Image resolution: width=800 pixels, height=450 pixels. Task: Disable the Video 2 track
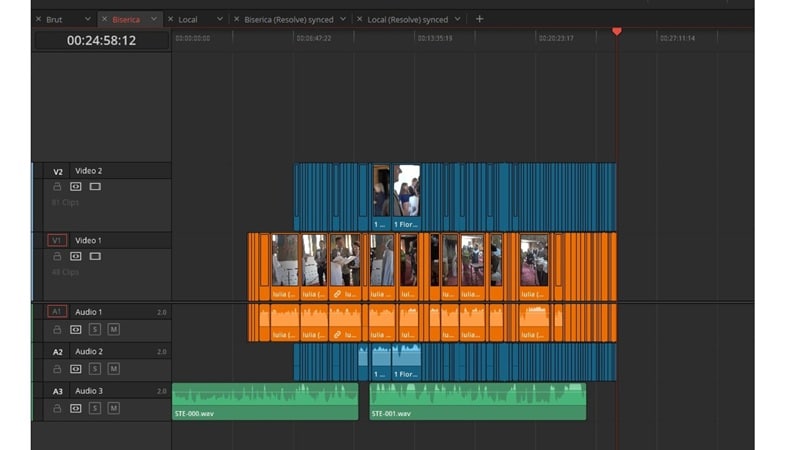[x=95, y=187]
